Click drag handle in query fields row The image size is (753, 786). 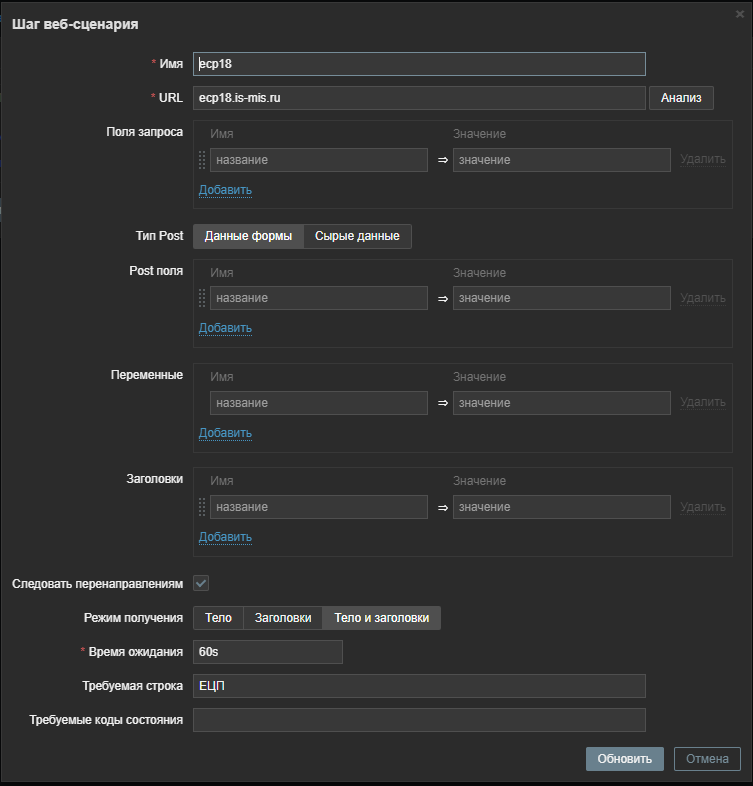pyautogui.click(x=202, y=160)
